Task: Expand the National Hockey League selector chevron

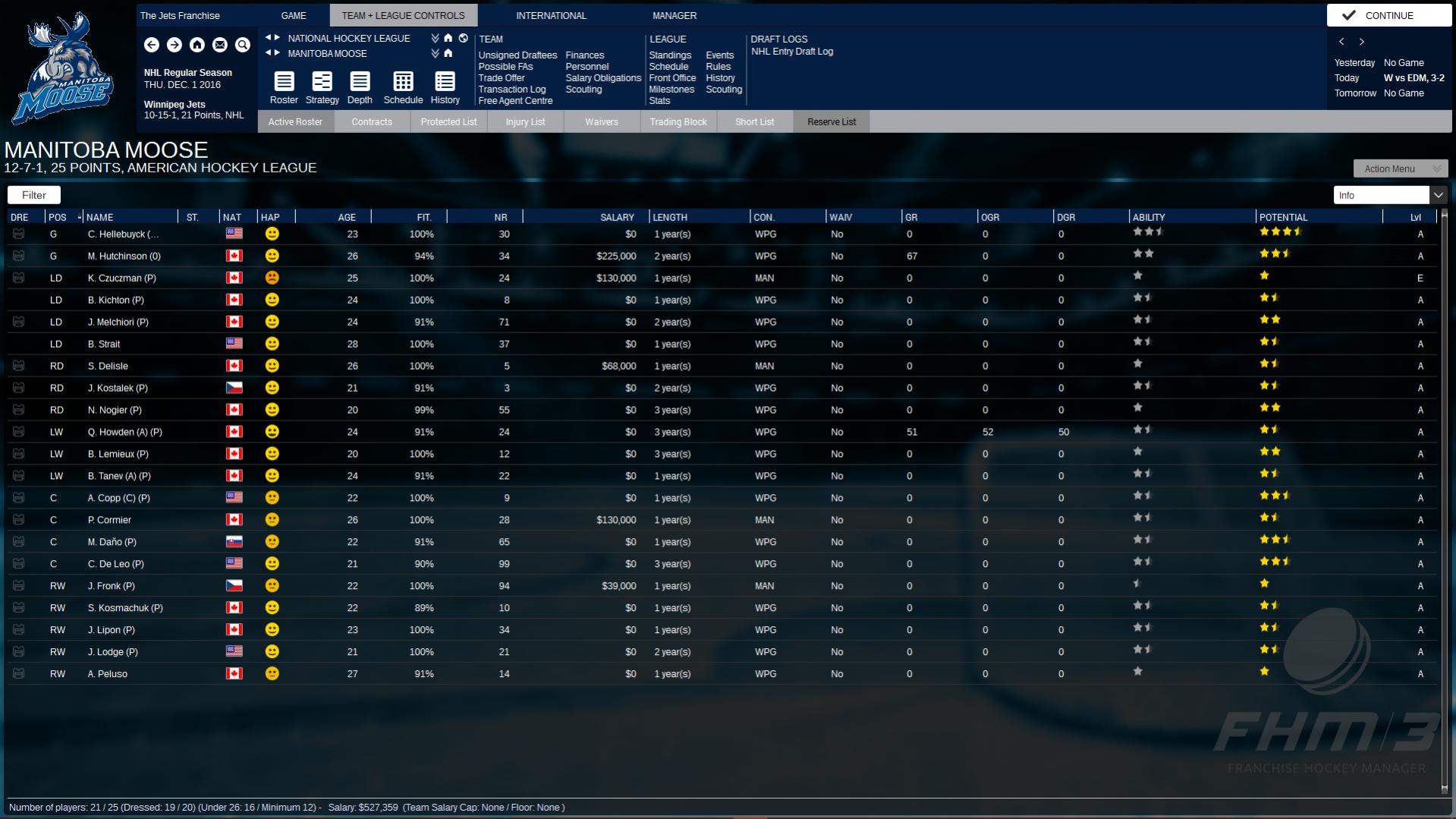Action: [x=435, y=38]
